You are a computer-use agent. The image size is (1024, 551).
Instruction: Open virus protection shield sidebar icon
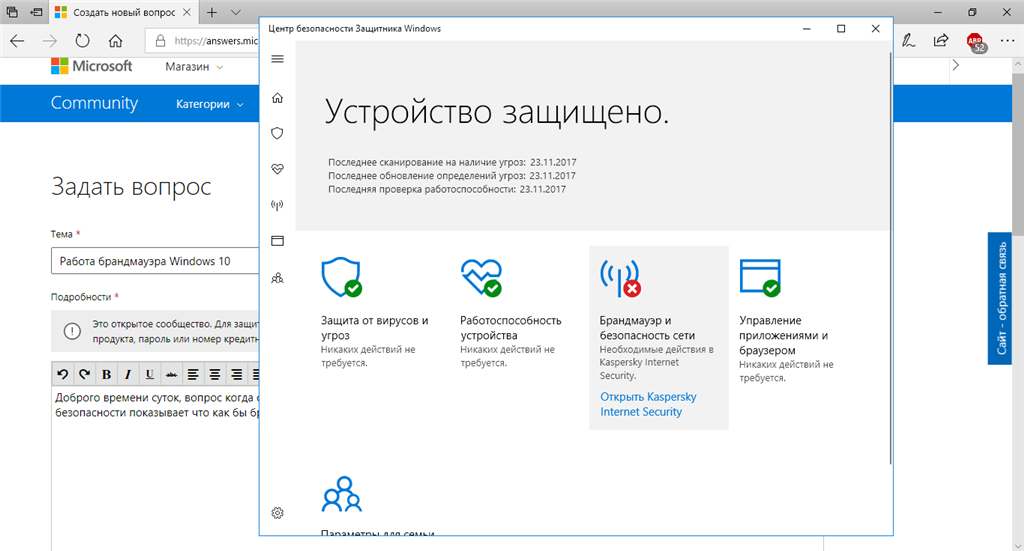tap(278, 133)
